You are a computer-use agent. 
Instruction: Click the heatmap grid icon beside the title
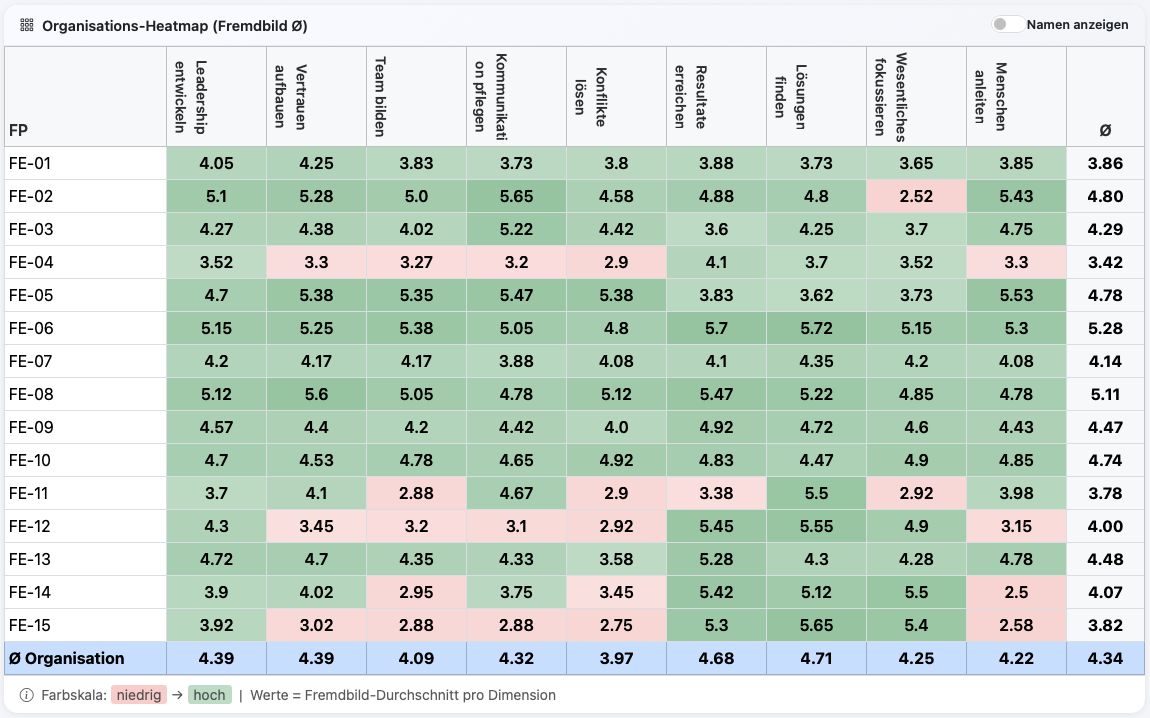click(x=27, y=26)
